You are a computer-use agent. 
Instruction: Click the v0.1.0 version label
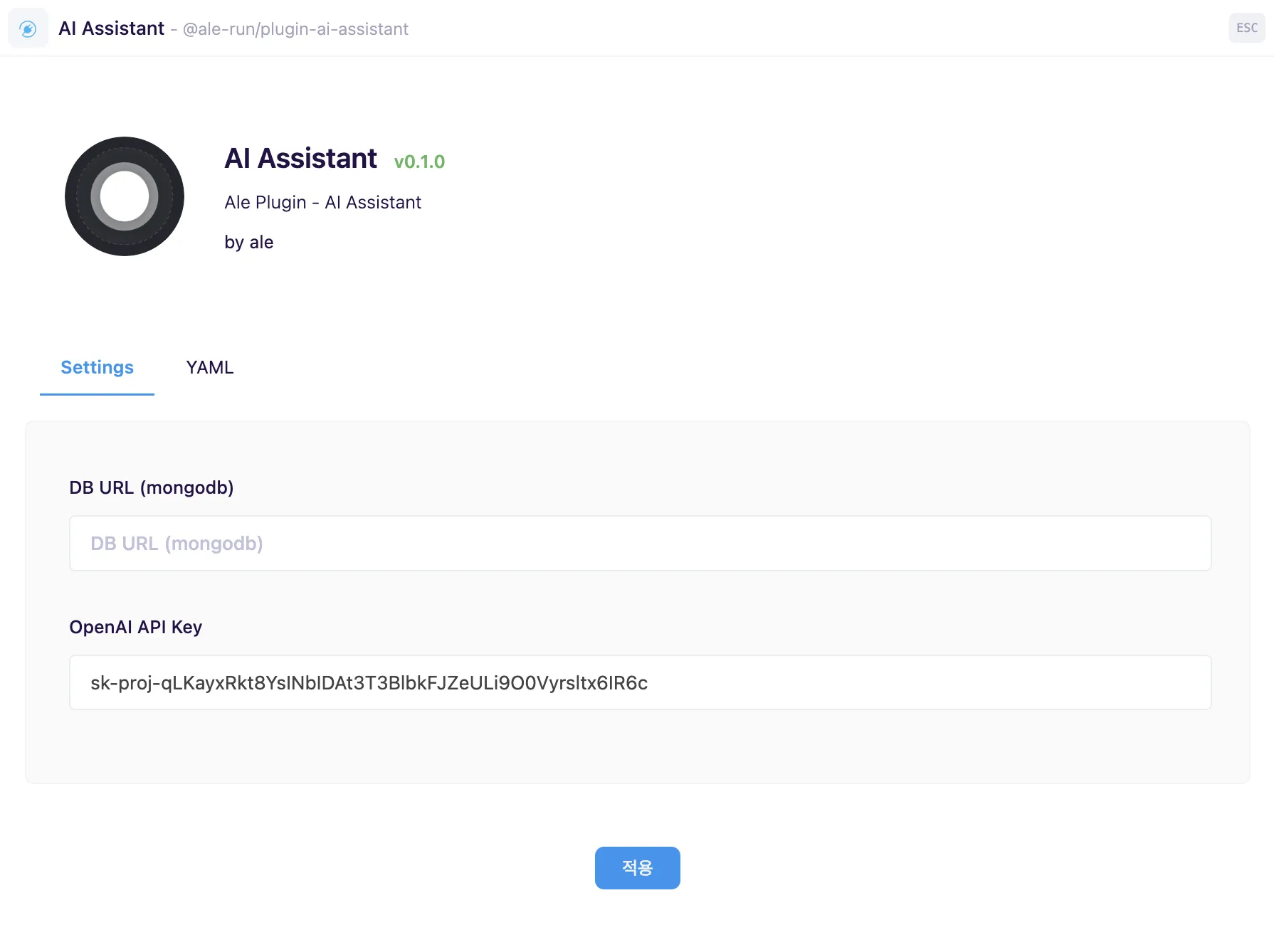point(420,162)
